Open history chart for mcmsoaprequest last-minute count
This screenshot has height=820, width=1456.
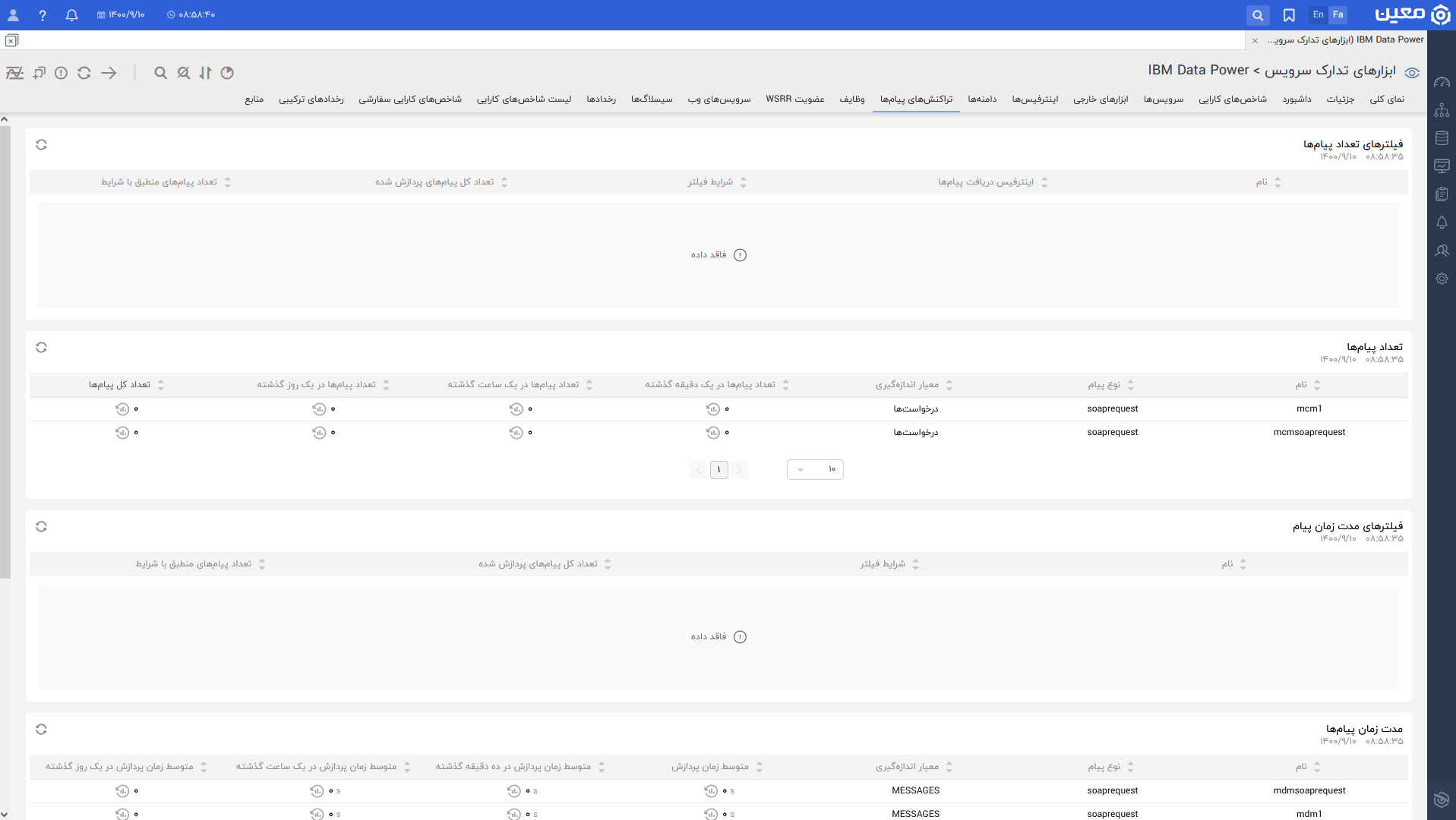712,433
